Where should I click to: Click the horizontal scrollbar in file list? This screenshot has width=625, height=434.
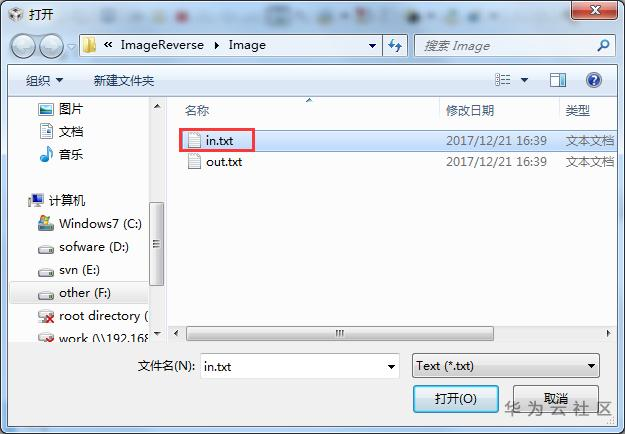point(340,333)
